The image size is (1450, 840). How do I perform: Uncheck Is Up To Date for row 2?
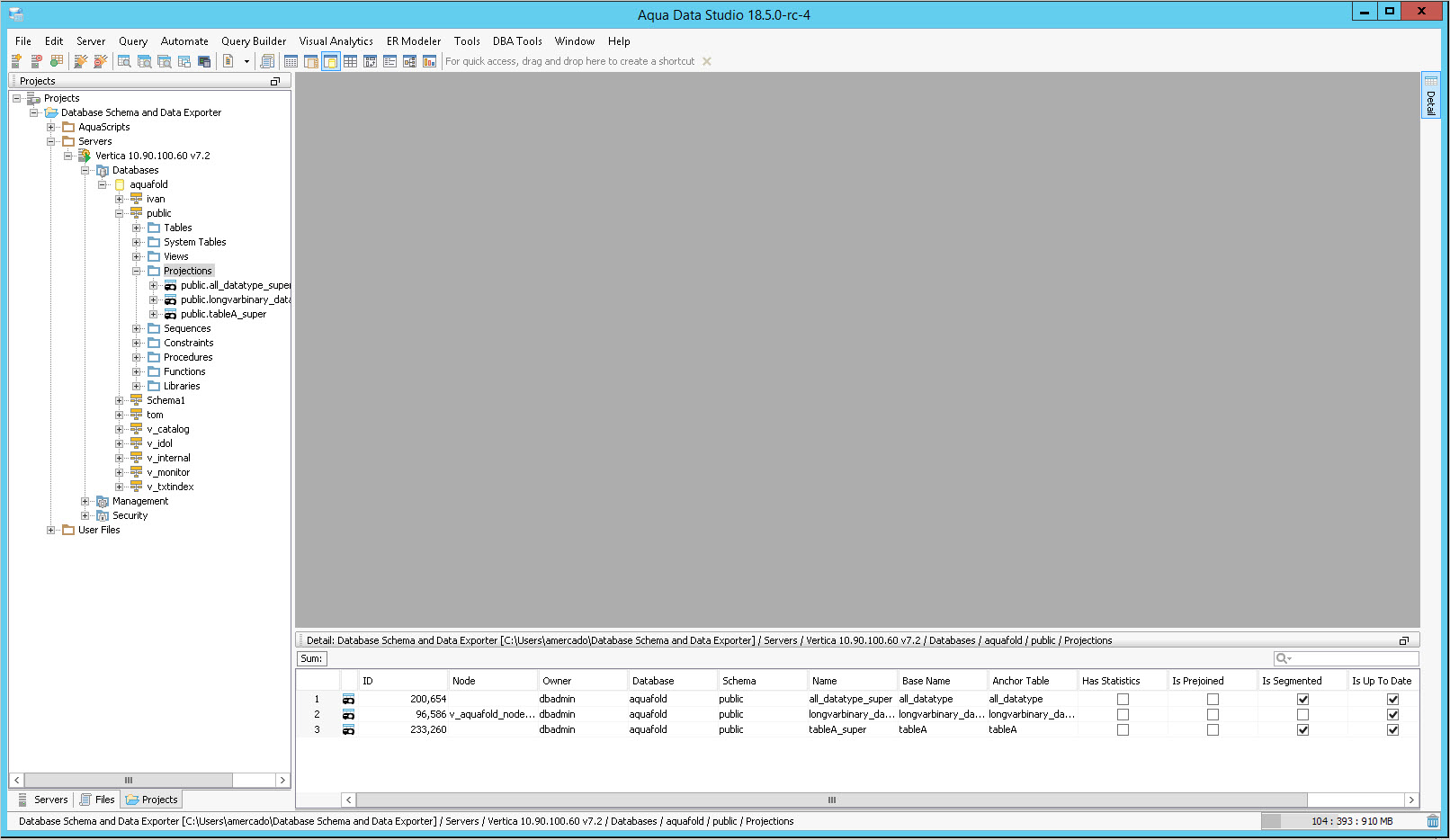point(1392,714)
